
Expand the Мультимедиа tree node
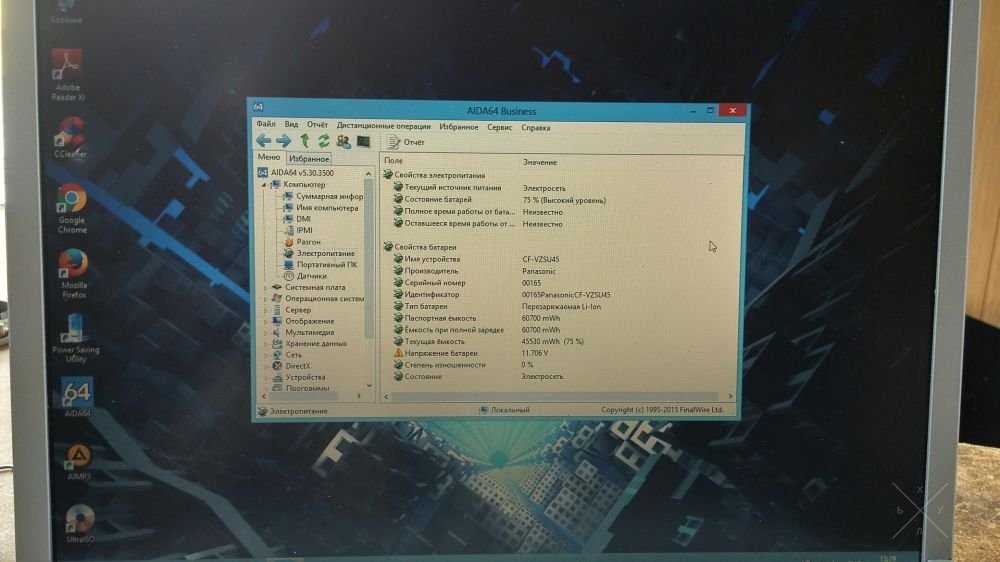(x=265, y=332)
